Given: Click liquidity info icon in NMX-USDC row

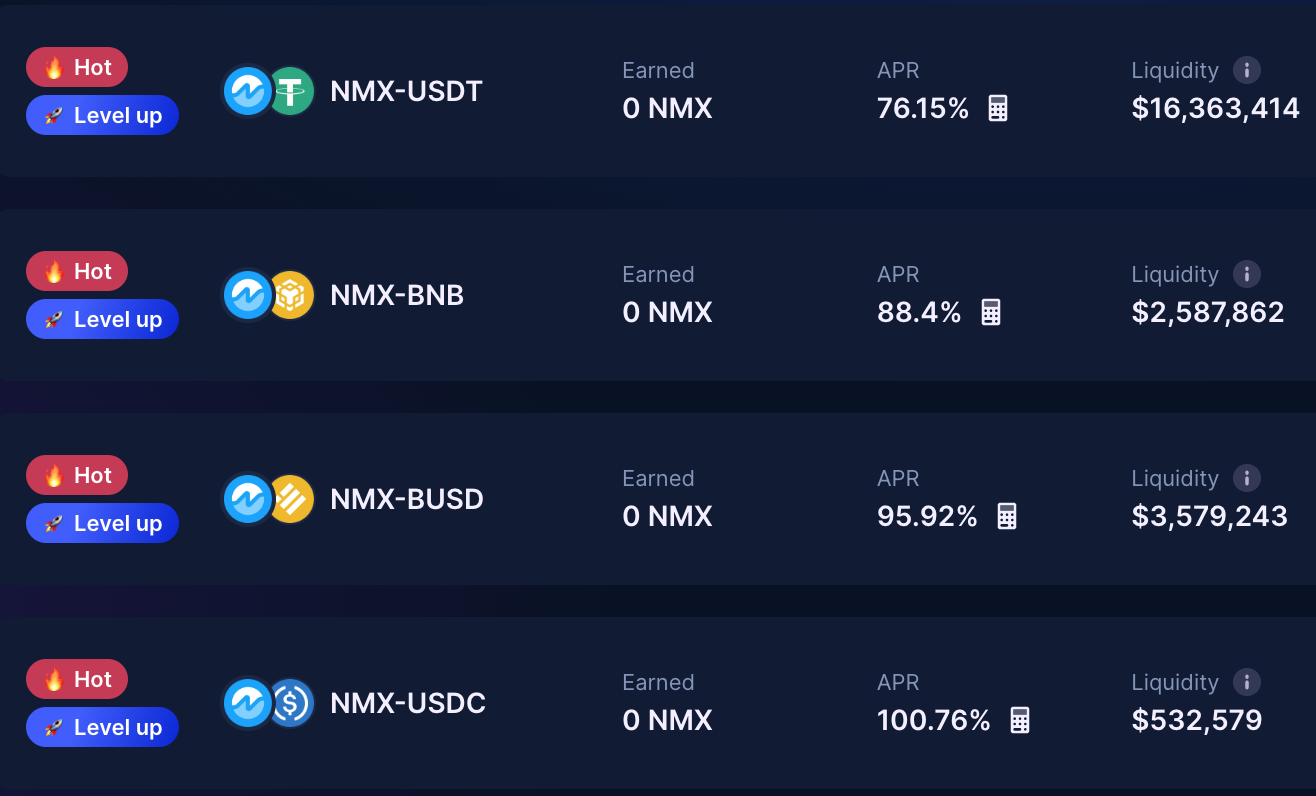Looking at the screenshot, I should [x=1246, y=682].
